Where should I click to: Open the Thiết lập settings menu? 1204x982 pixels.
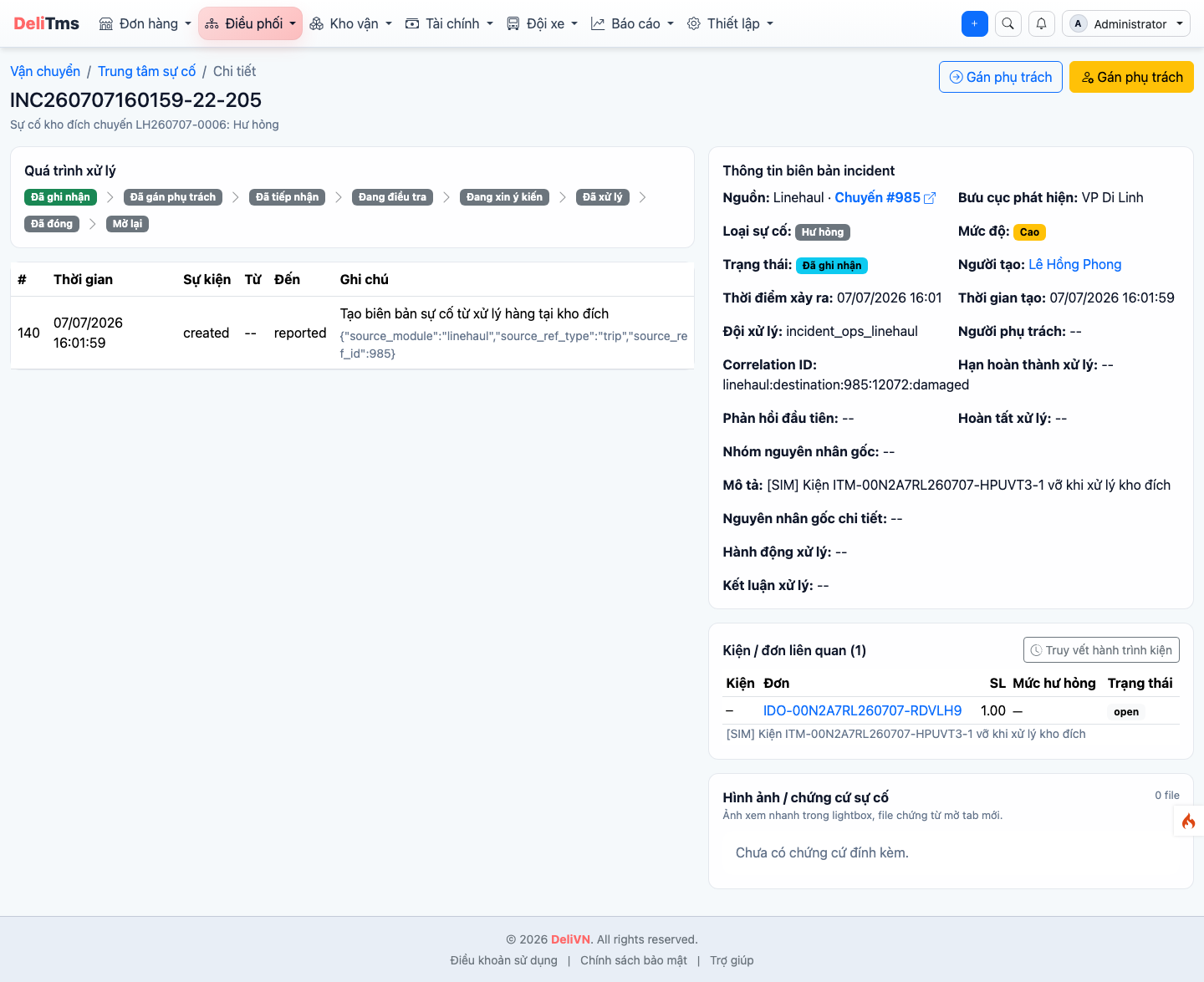point(730,23)
